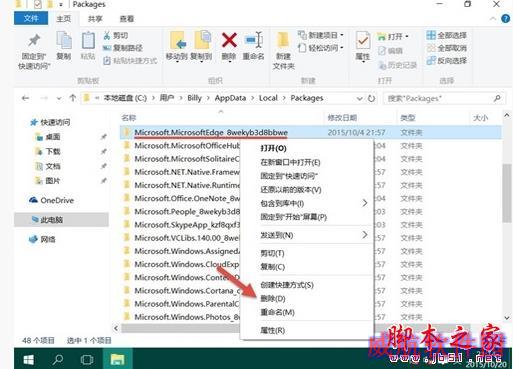Select Documents (文档) in sidebar
The width and height of the screenshot is (513, 369).
click(47, 166)
